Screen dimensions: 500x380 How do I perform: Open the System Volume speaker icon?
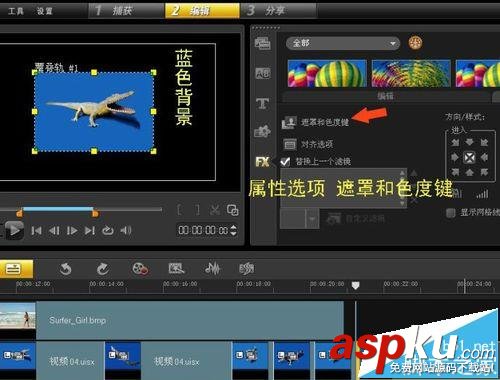(x=126, y=230)
